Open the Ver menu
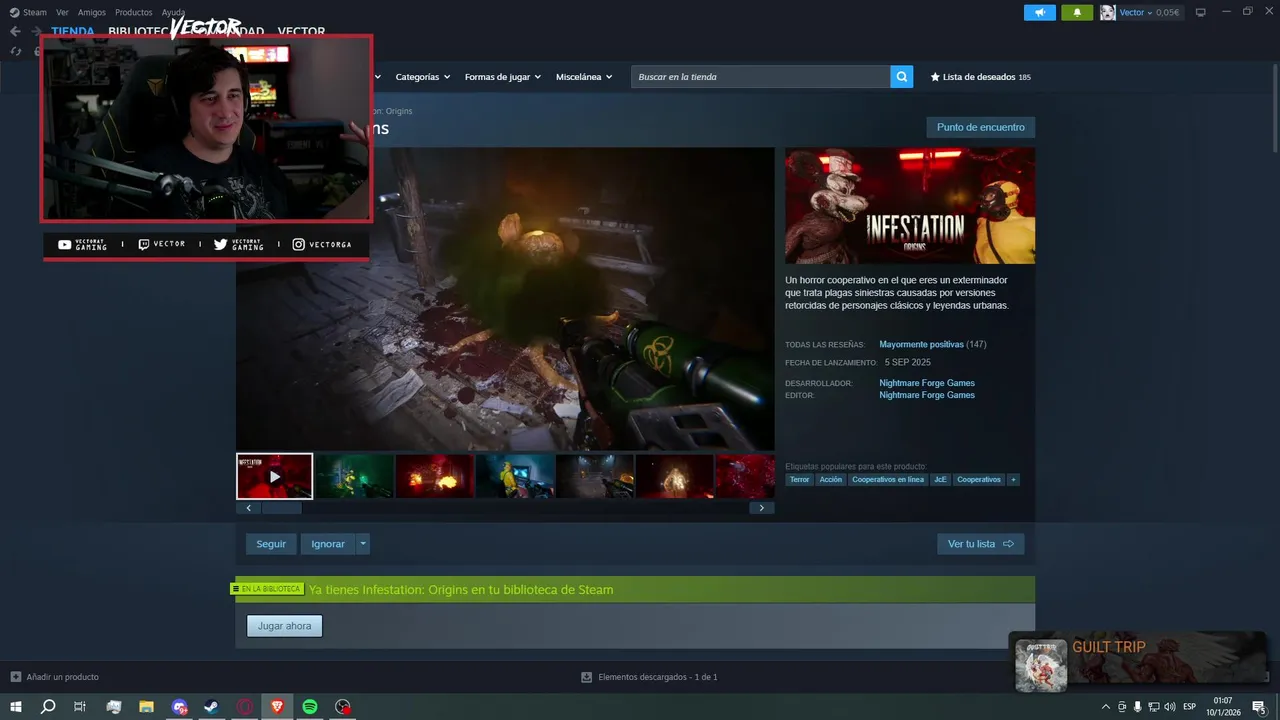Viewport: 1280px width, 720px height. pos(62,12)
